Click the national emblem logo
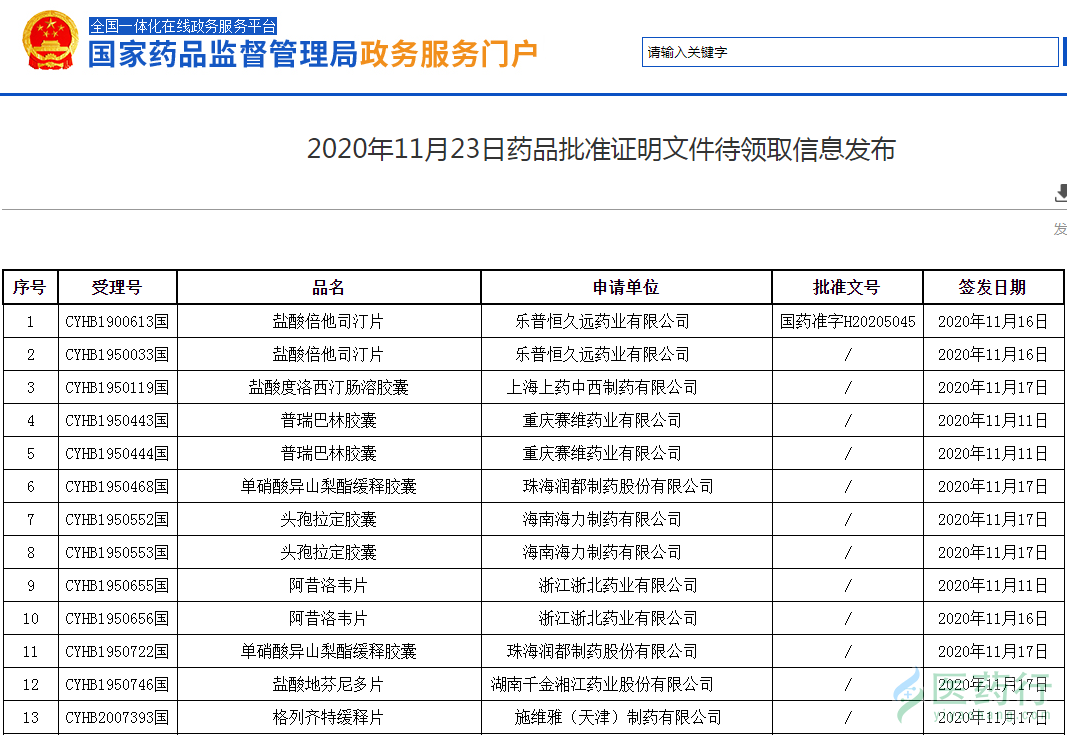 point(50,40)
